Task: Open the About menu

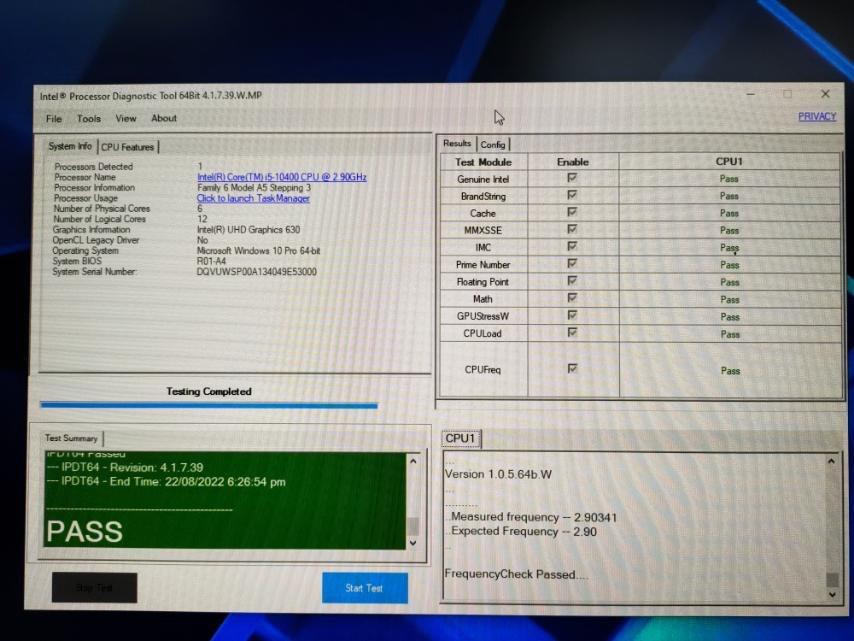Action: tap(164, 118)
